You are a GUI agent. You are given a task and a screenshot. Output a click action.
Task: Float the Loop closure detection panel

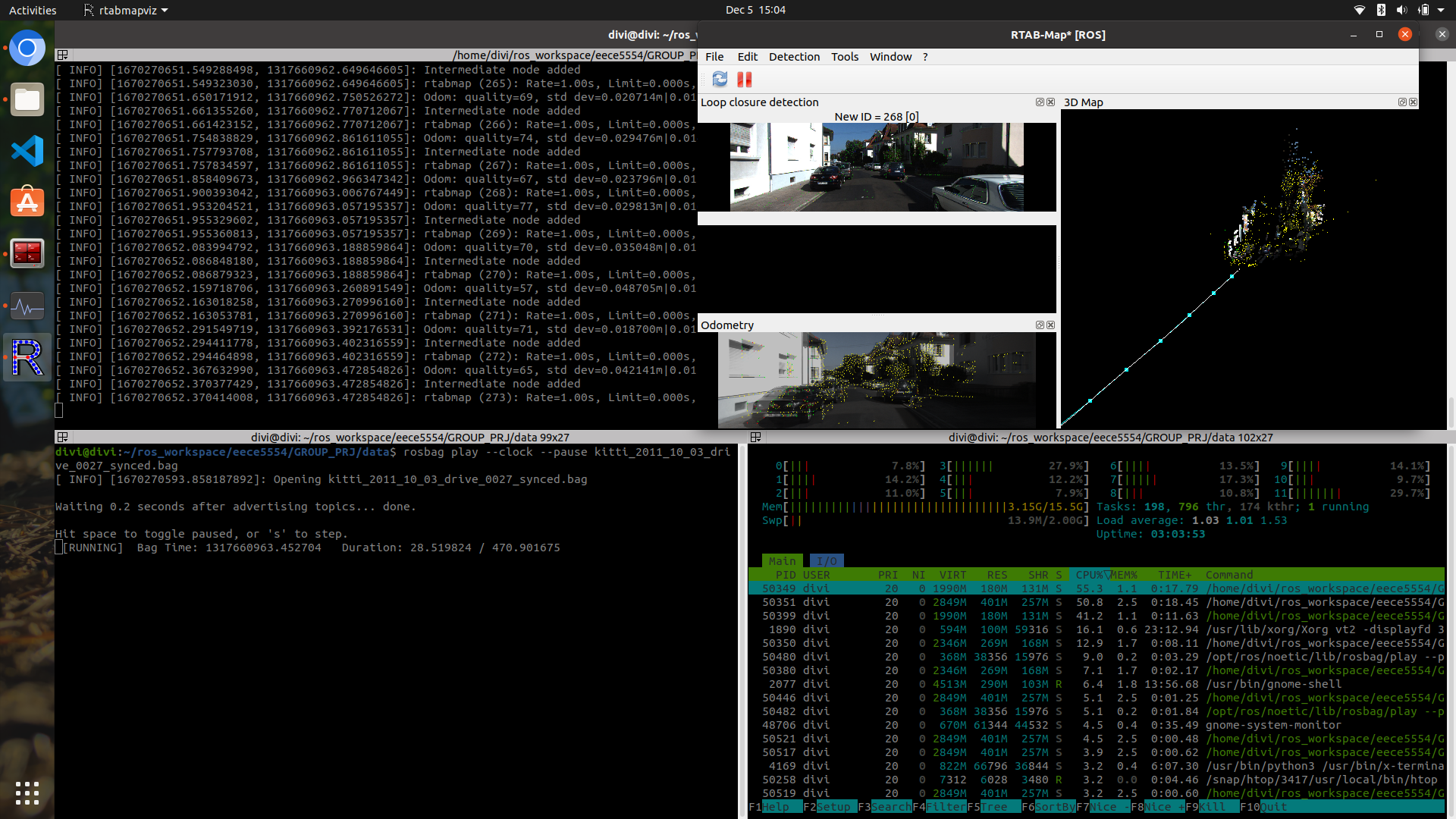tap(1040, 102)
